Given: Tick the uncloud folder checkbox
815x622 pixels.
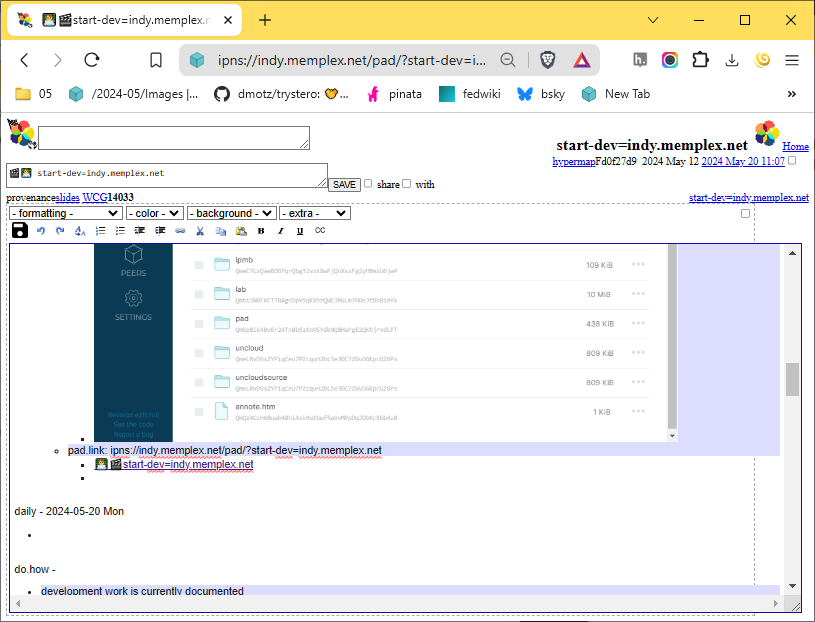Looking at the screenshot, I should 199,353.
